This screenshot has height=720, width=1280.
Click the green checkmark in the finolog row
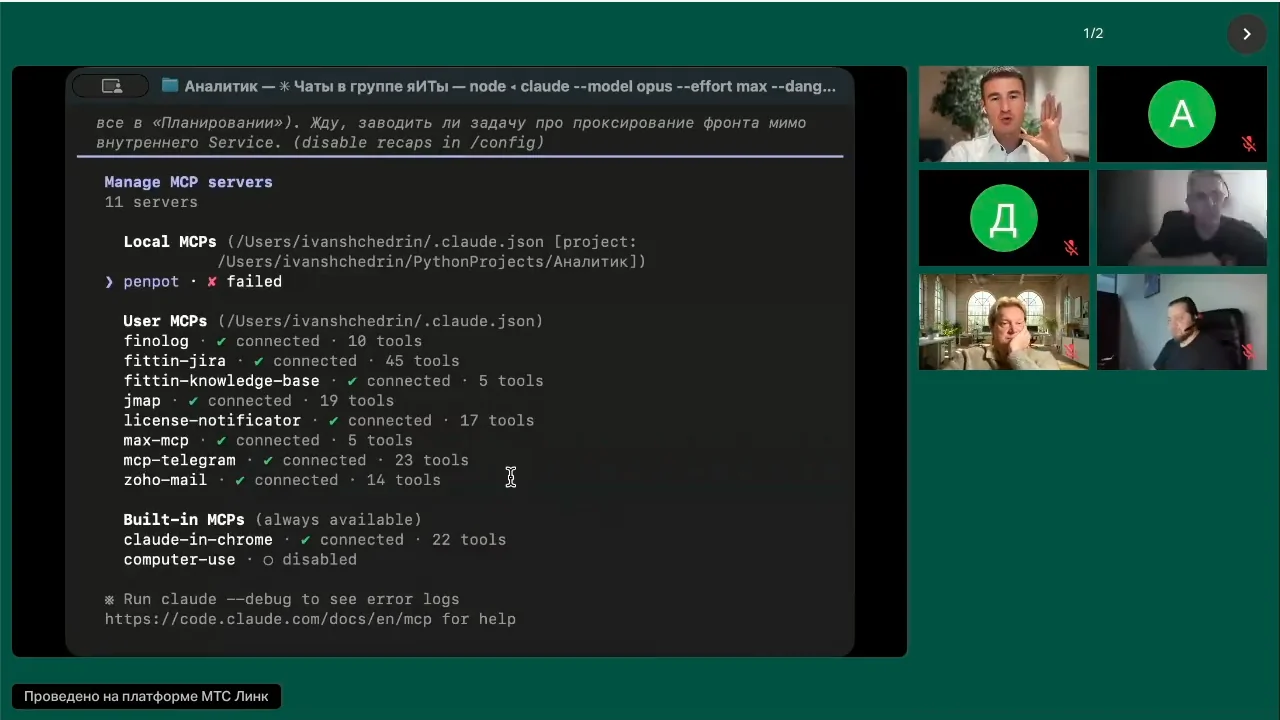[221, 341]
